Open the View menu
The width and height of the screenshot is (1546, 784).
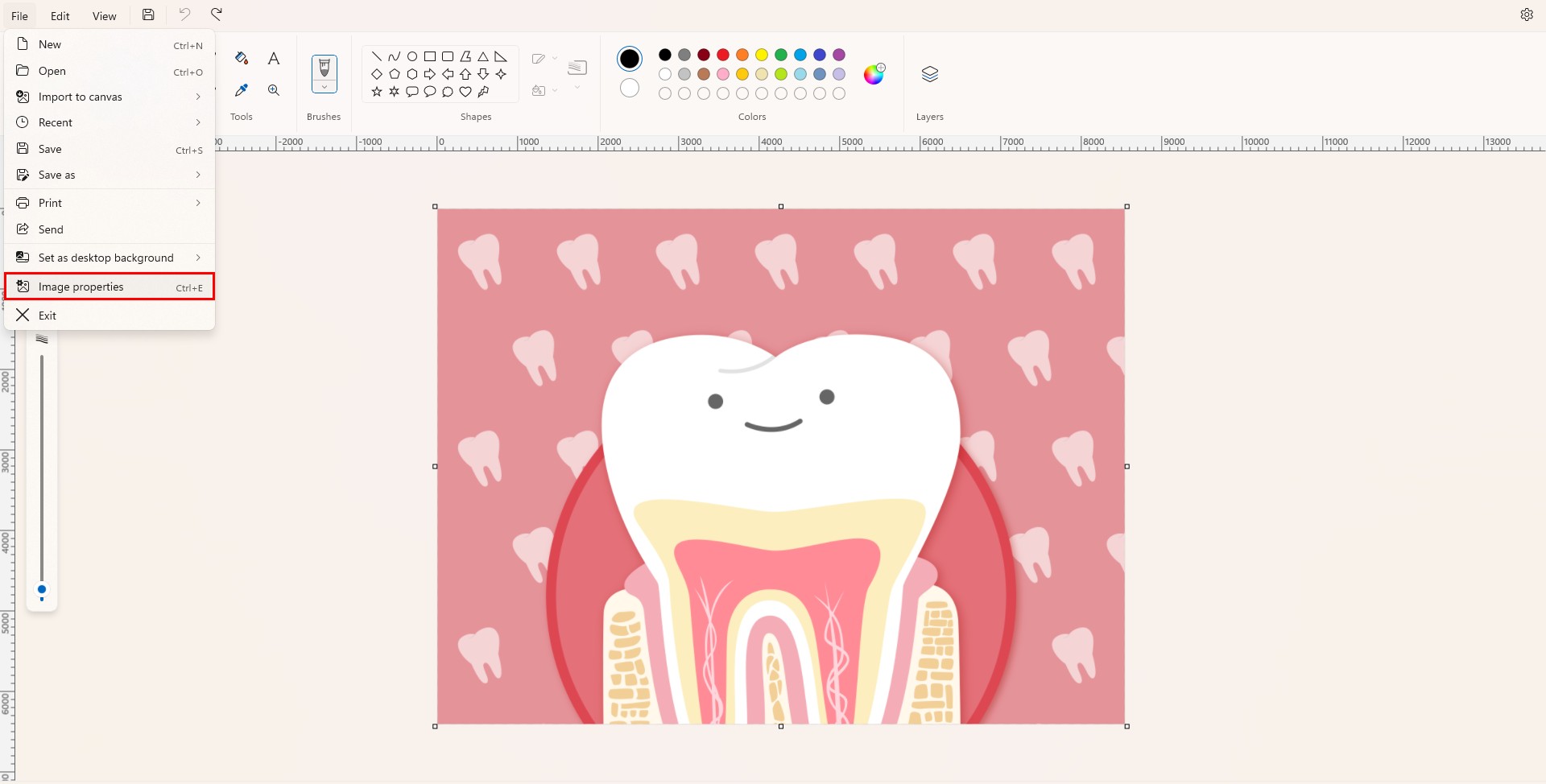pos(104,16)
